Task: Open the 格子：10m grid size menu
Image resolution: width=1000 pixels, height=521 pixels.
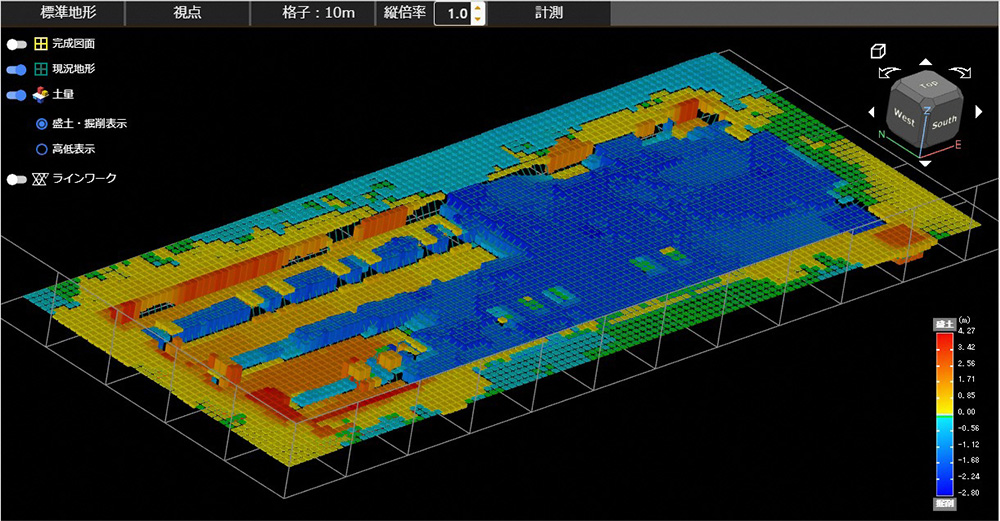Action: [x=311, y=13]
